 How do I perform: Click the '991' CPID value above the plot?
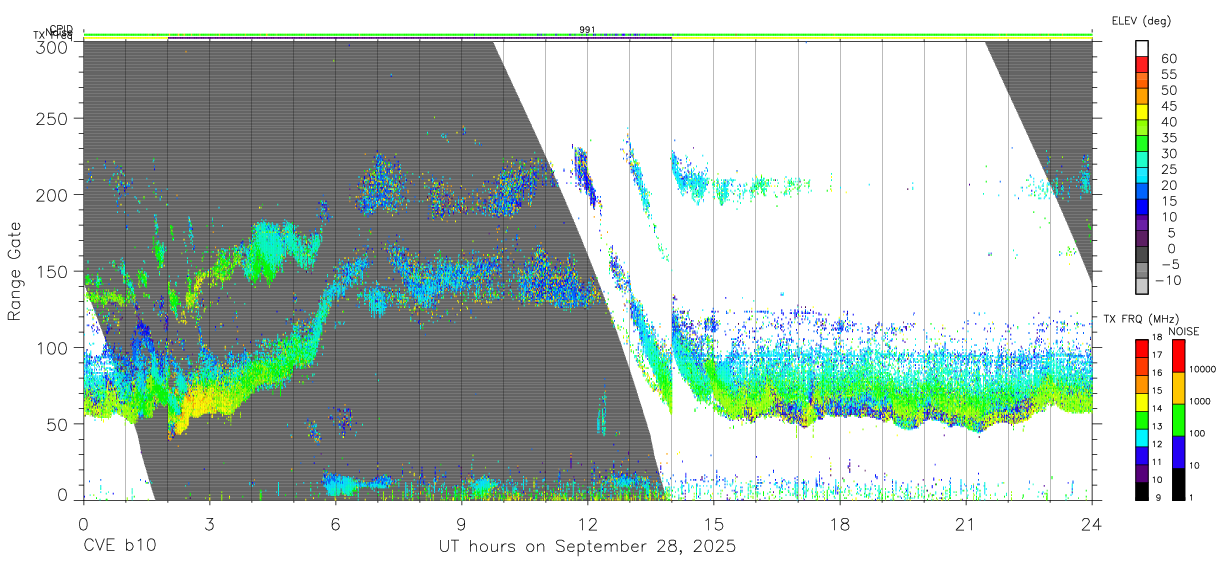[587, 29]
